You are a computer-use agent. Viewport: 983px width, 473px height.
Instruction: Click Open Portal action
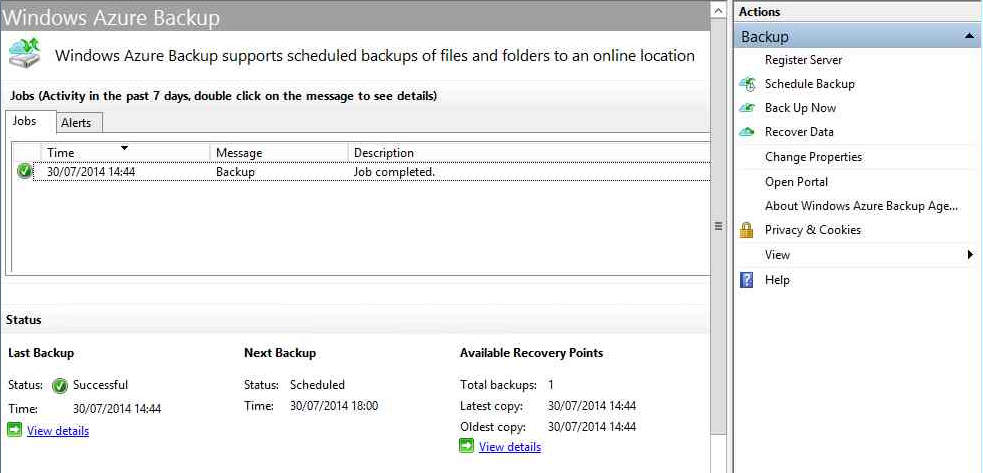click(796, 182)
